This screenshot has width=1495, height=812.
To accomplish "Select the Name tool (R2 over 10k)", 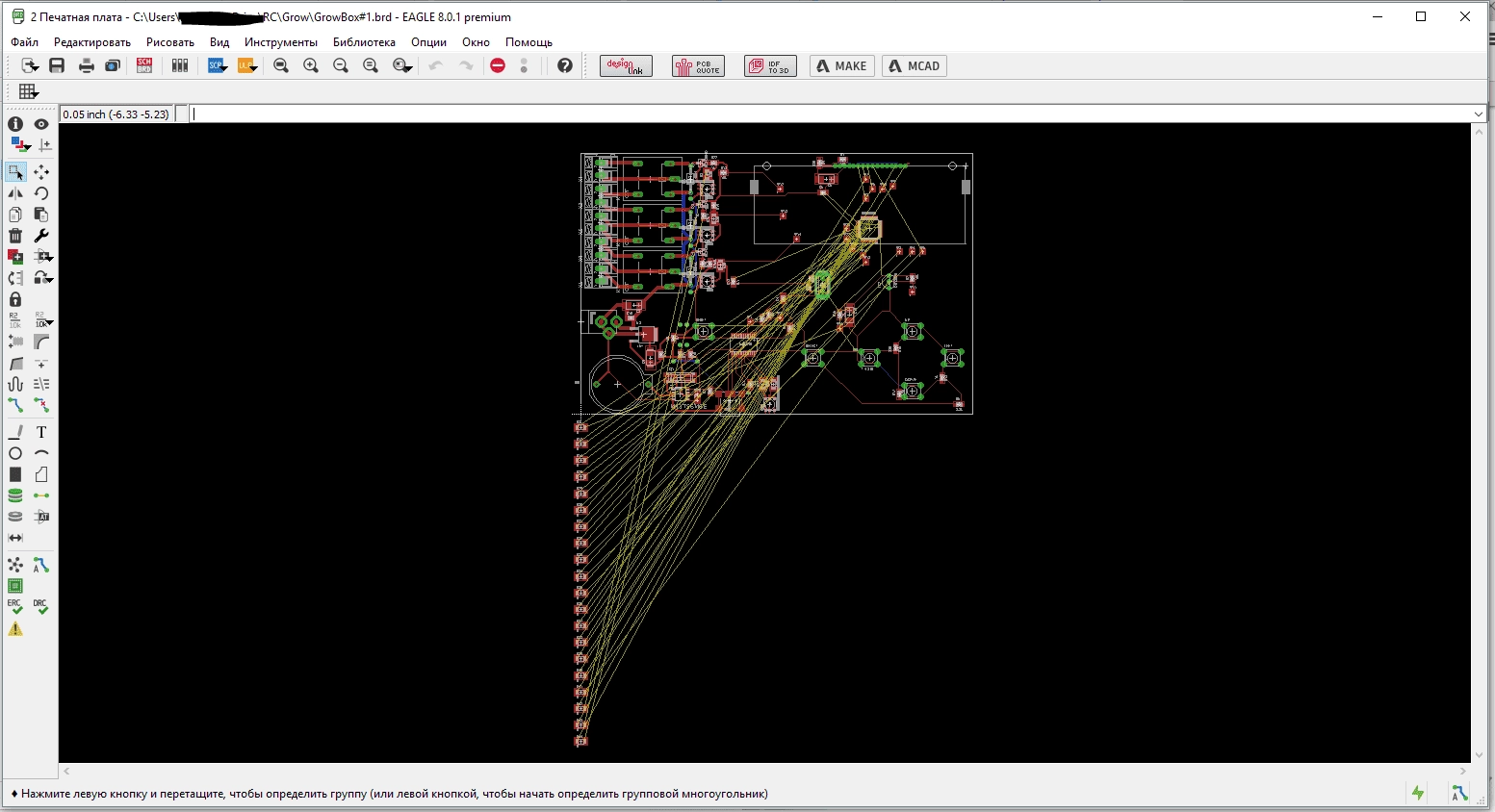I will pos(15,320).
